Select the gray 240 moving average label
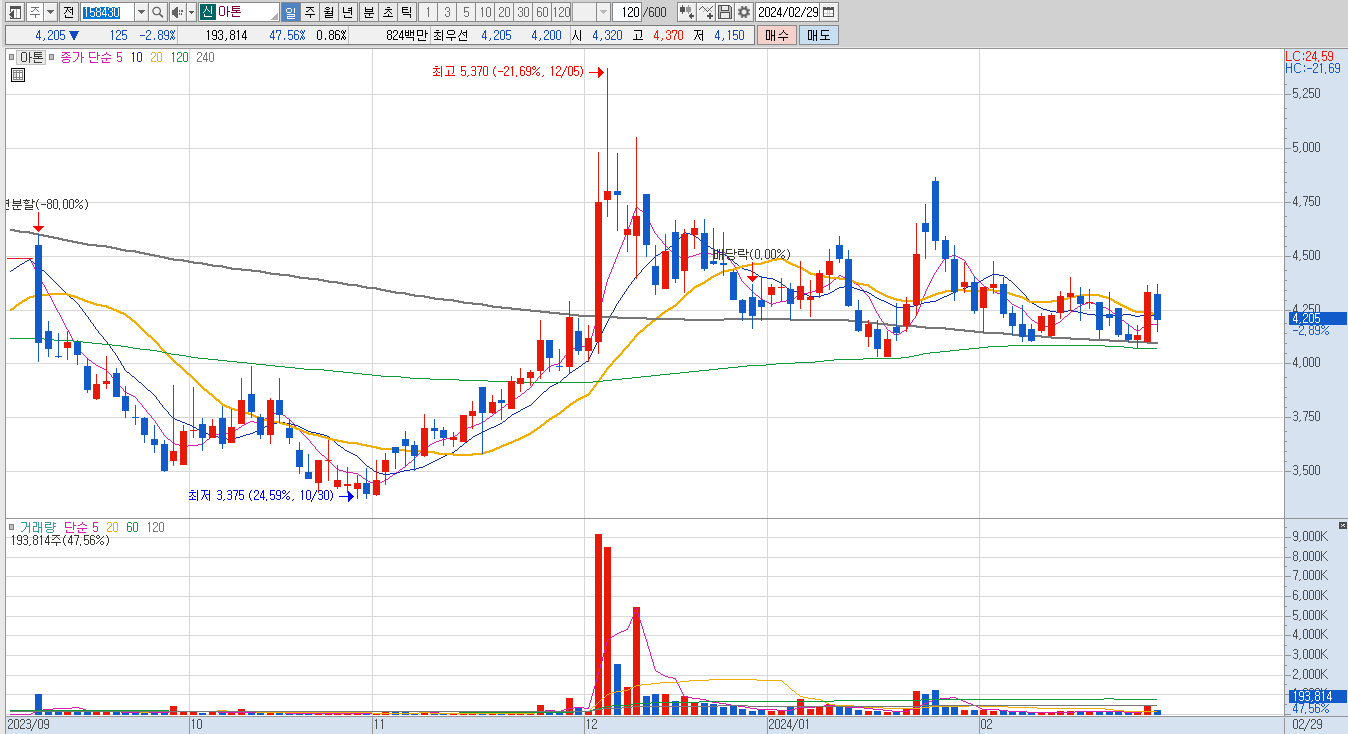 [205, 58]
